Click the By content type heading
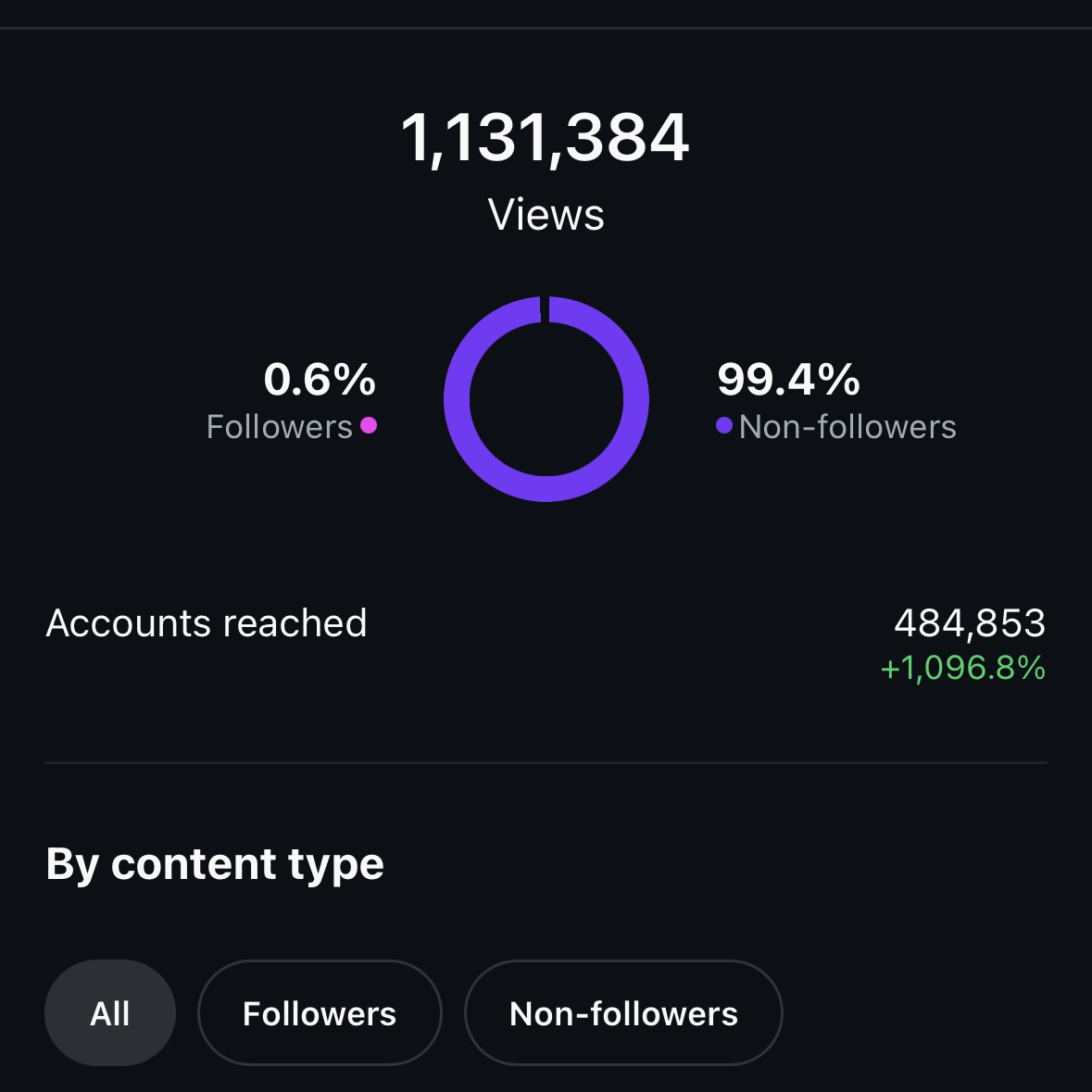 click(215, 865)
